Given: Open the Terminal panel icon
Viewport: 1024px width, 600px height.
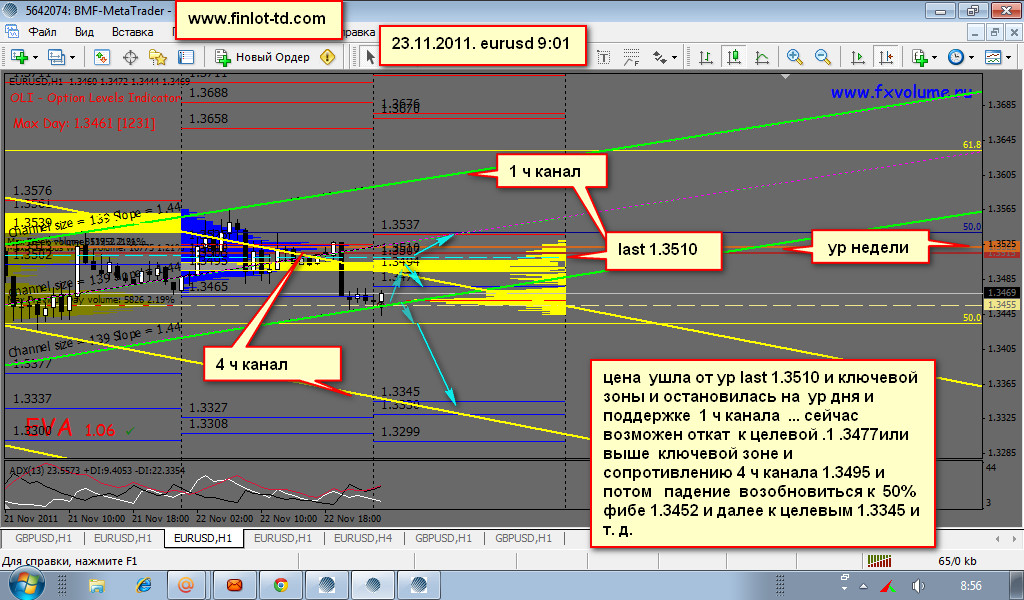Looking at the screenshot, I should [x=186, y=57].
